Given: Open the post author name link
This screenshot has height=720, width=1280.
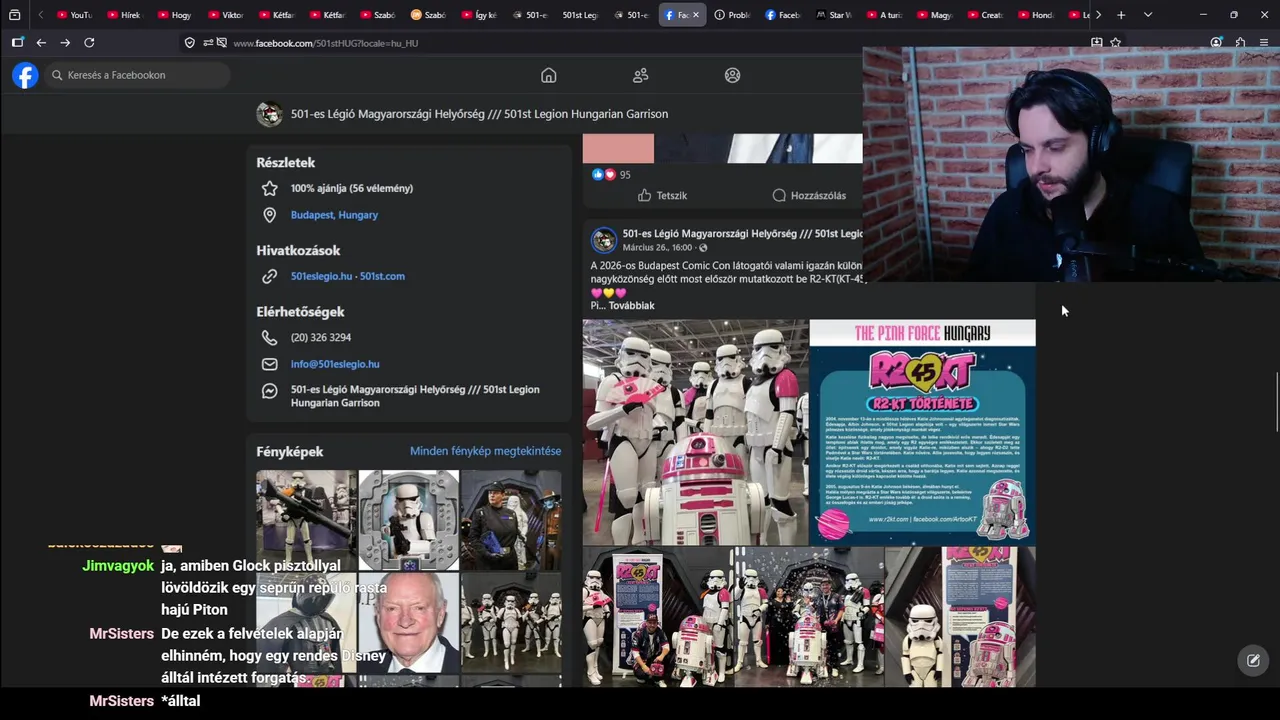Looking at the screenshot, I should pyautogui.click(x=742, y=234).
